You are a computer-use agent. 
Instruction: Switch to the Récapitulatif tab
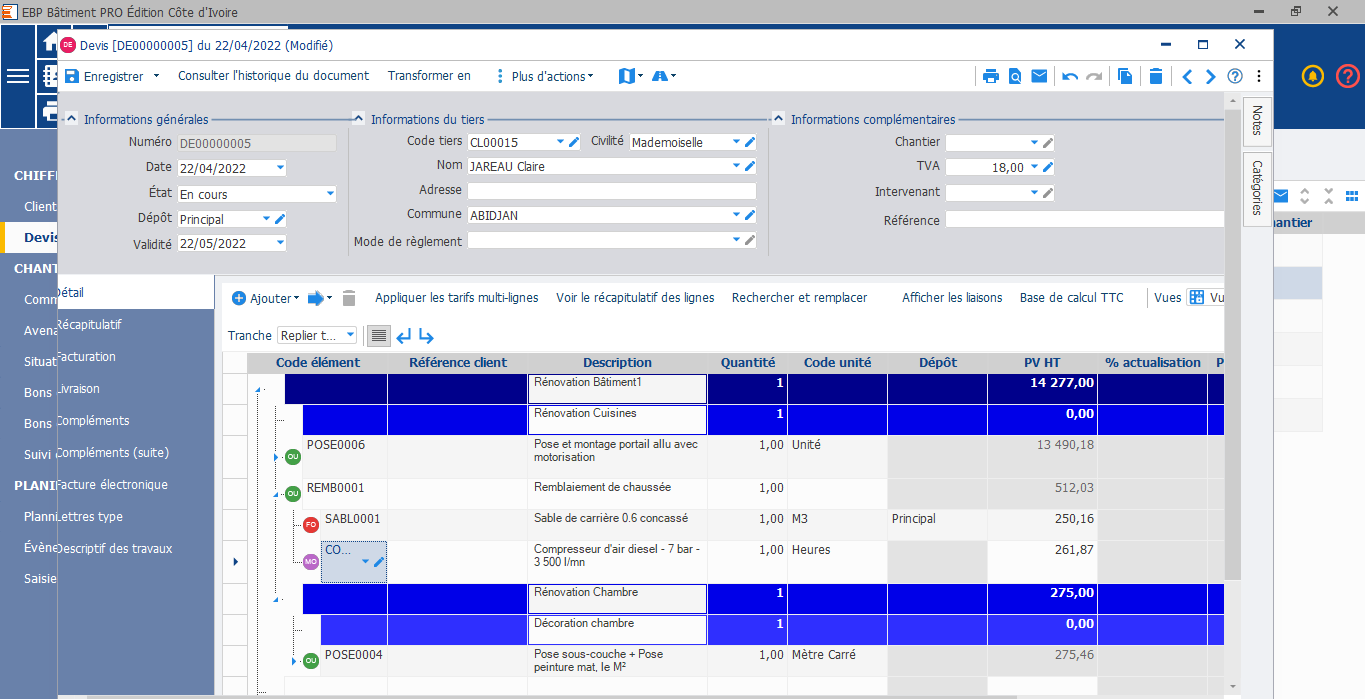pyautogui.click(x=90, y=325)
